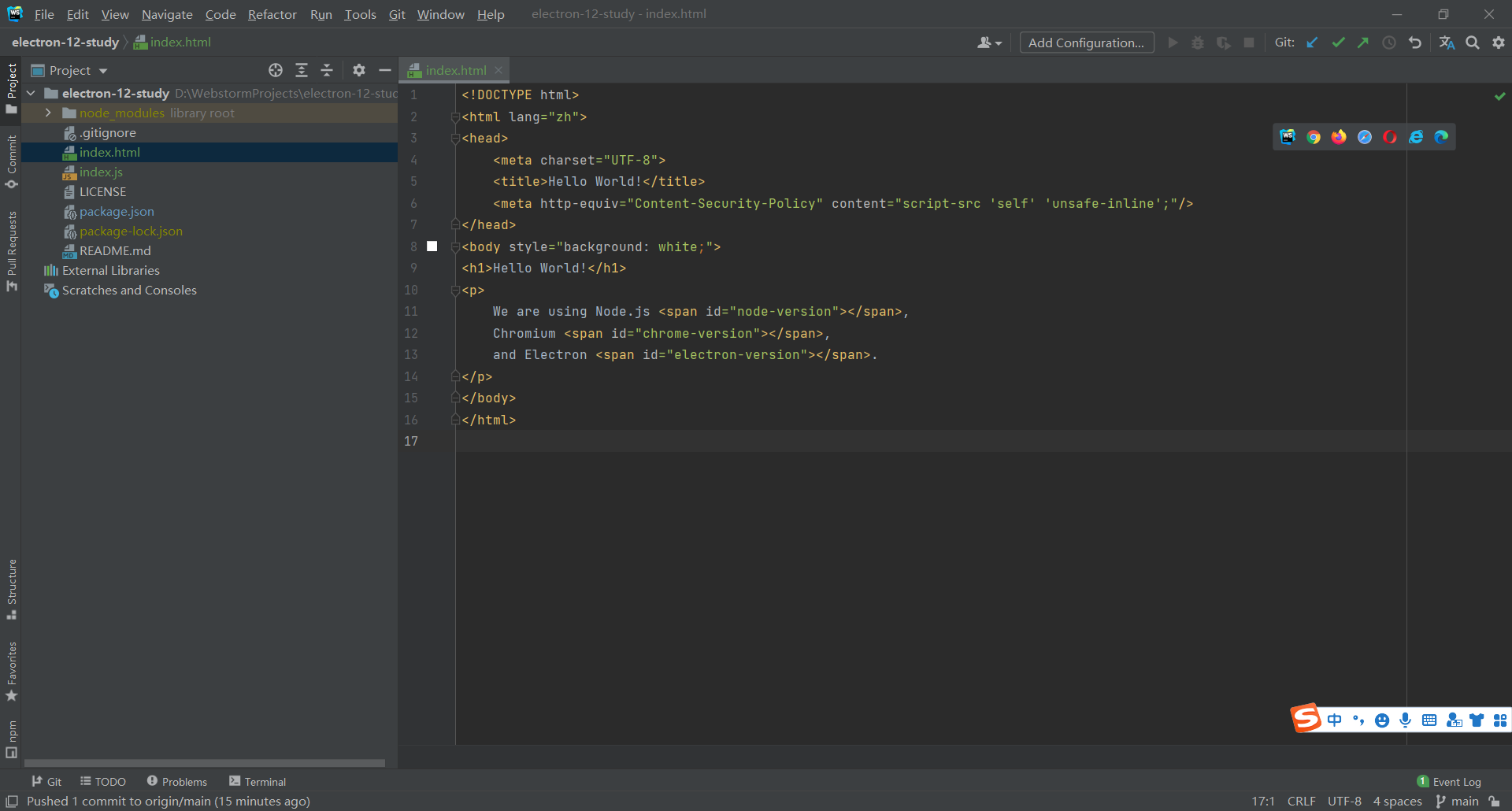Select index.js in project tree
1512x811 pixels.
(101, 172)
